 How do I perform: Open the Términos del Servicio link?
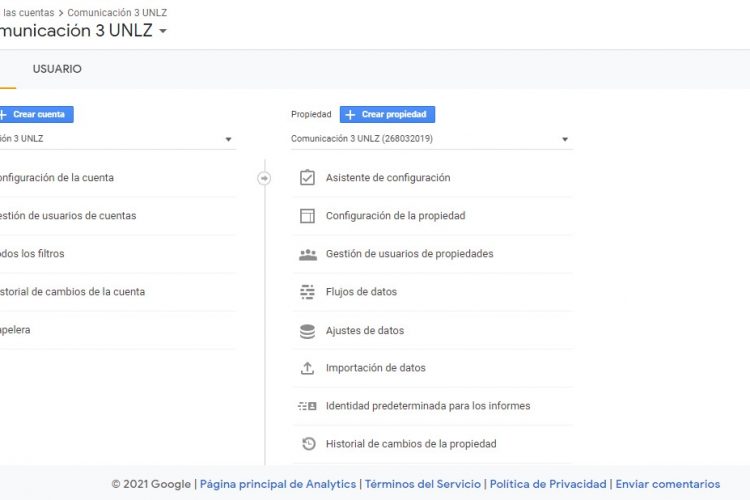coord(423,484)
